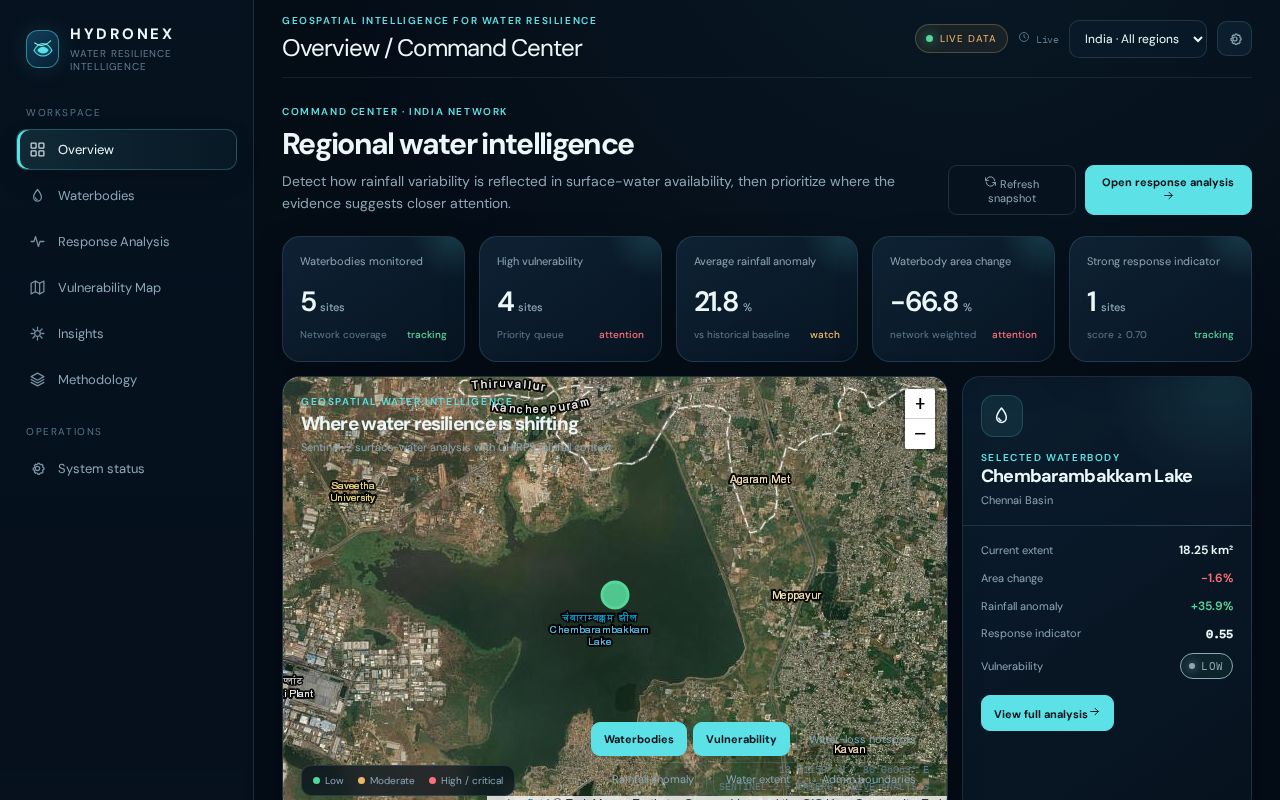Click the Methodology layers icon
This screenshot has width=1280, height=800.
pyautogui.click(x=38, y=380)
